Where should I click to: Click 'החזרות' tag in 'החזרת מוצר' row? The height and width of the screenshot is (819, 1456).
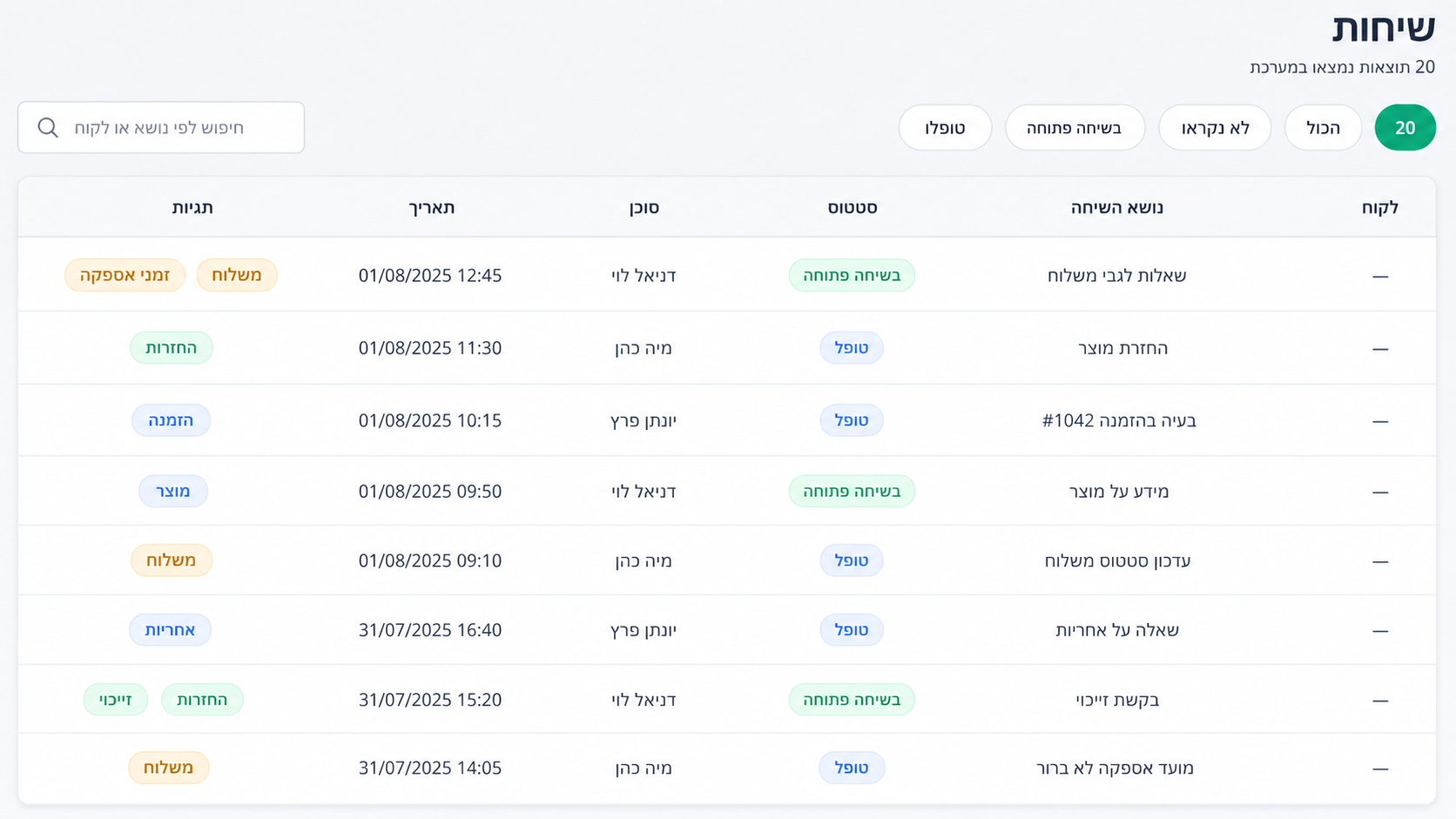click(x=172, y=348)
